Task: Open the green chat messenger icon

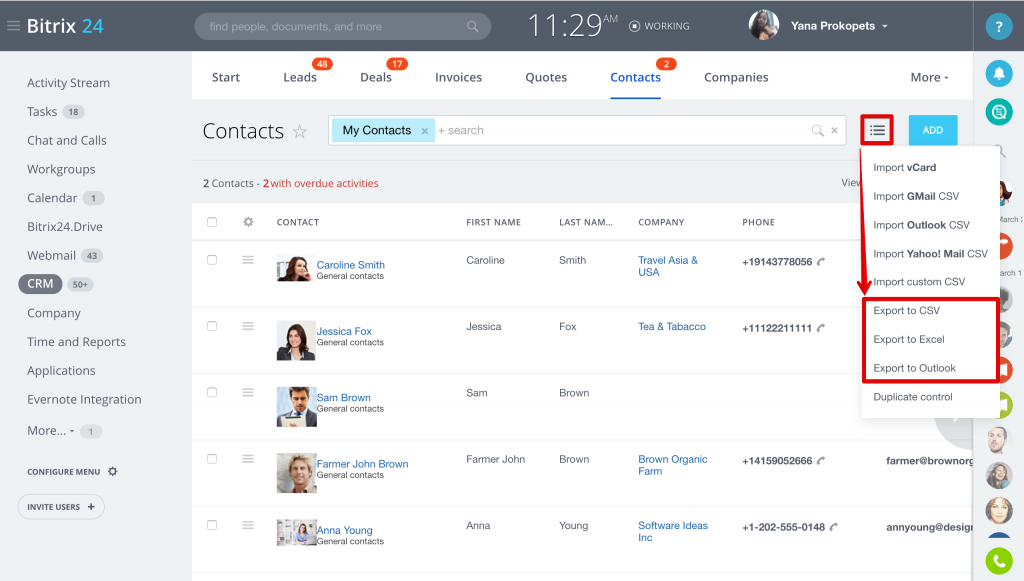Action: point(999,112)
